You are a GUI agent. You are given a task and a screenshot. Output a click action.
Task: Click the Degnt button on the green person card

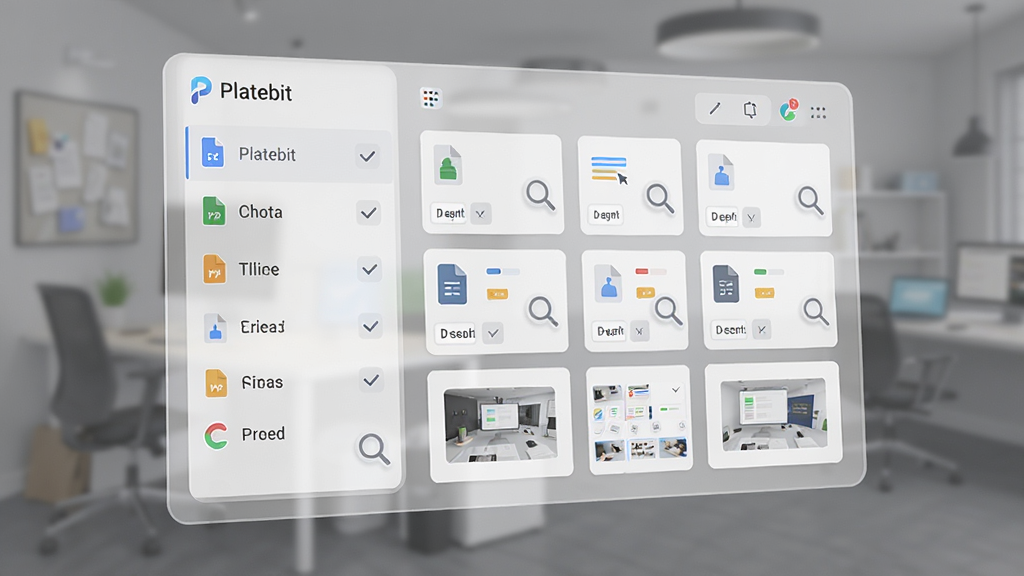click(450, 213)
